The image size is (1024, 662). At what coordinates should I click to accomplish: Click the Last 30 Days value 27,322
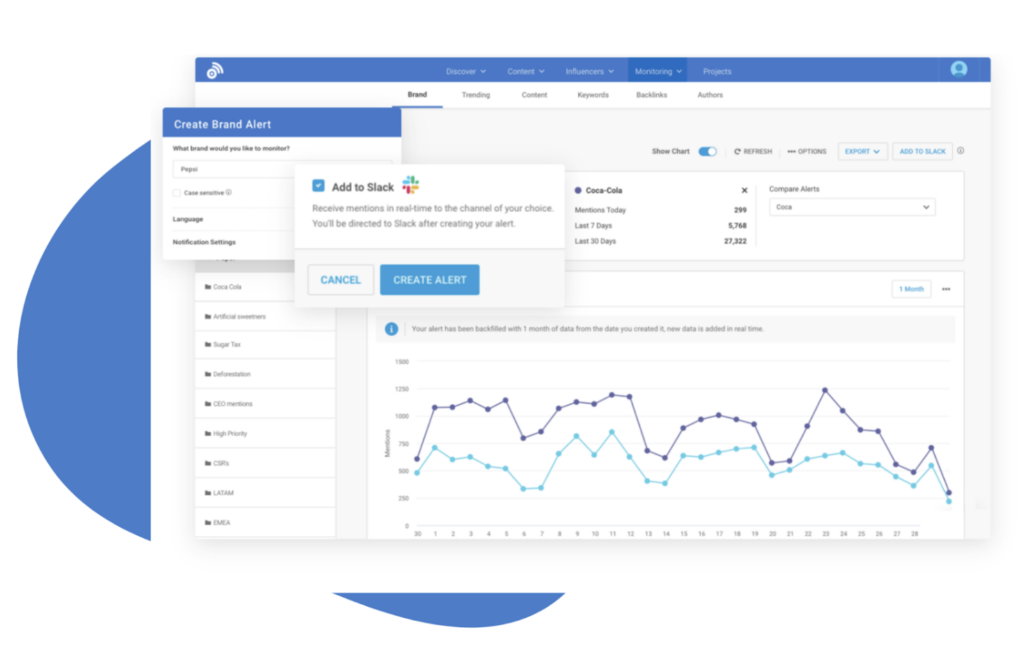[x=735, y=242]
